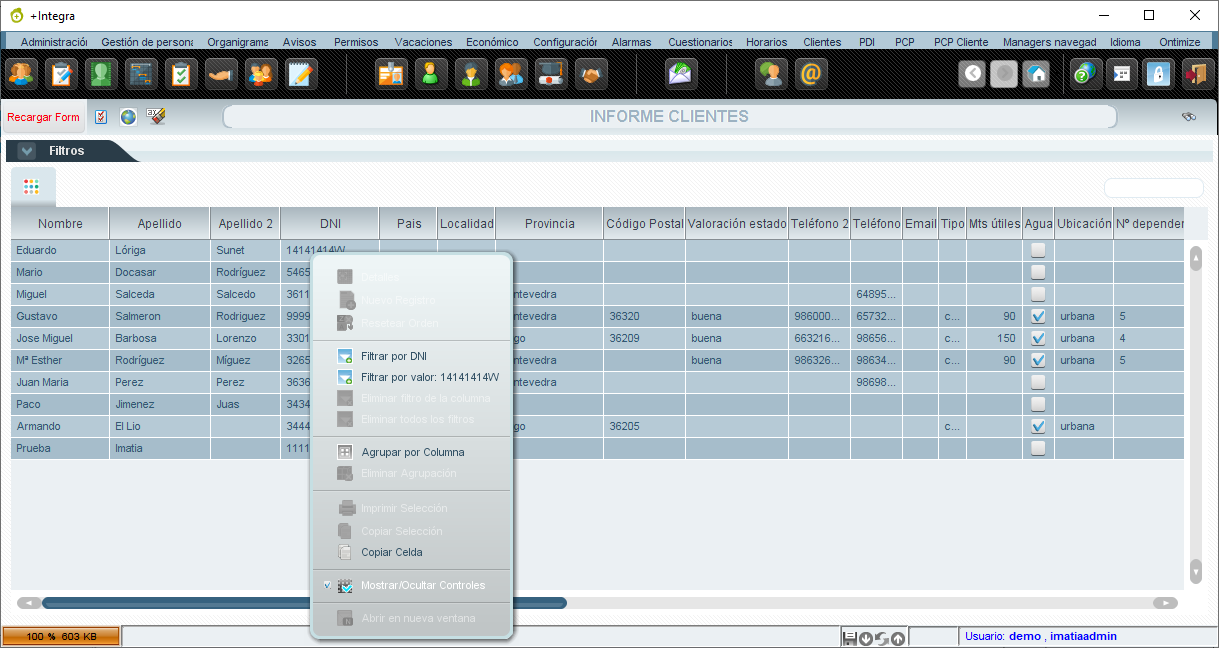Image resolution: width=1219 pixels, height=648 pixels.
Task: Select the Barbosa surname cell
Action: pyautogui.click(x=160, y=338)
